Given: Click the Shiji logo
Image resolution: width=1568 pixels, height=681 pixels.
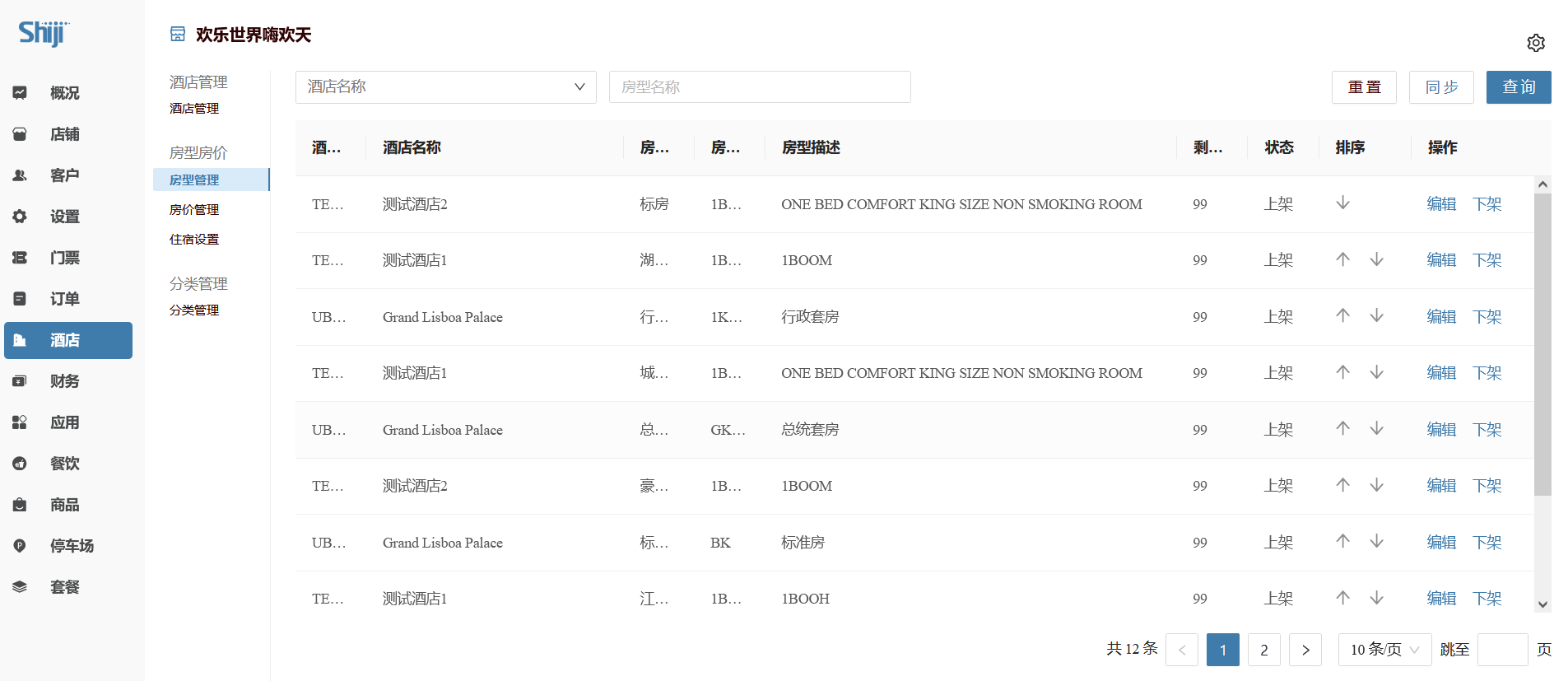Looking at the screenshot, I should point(44,33).
